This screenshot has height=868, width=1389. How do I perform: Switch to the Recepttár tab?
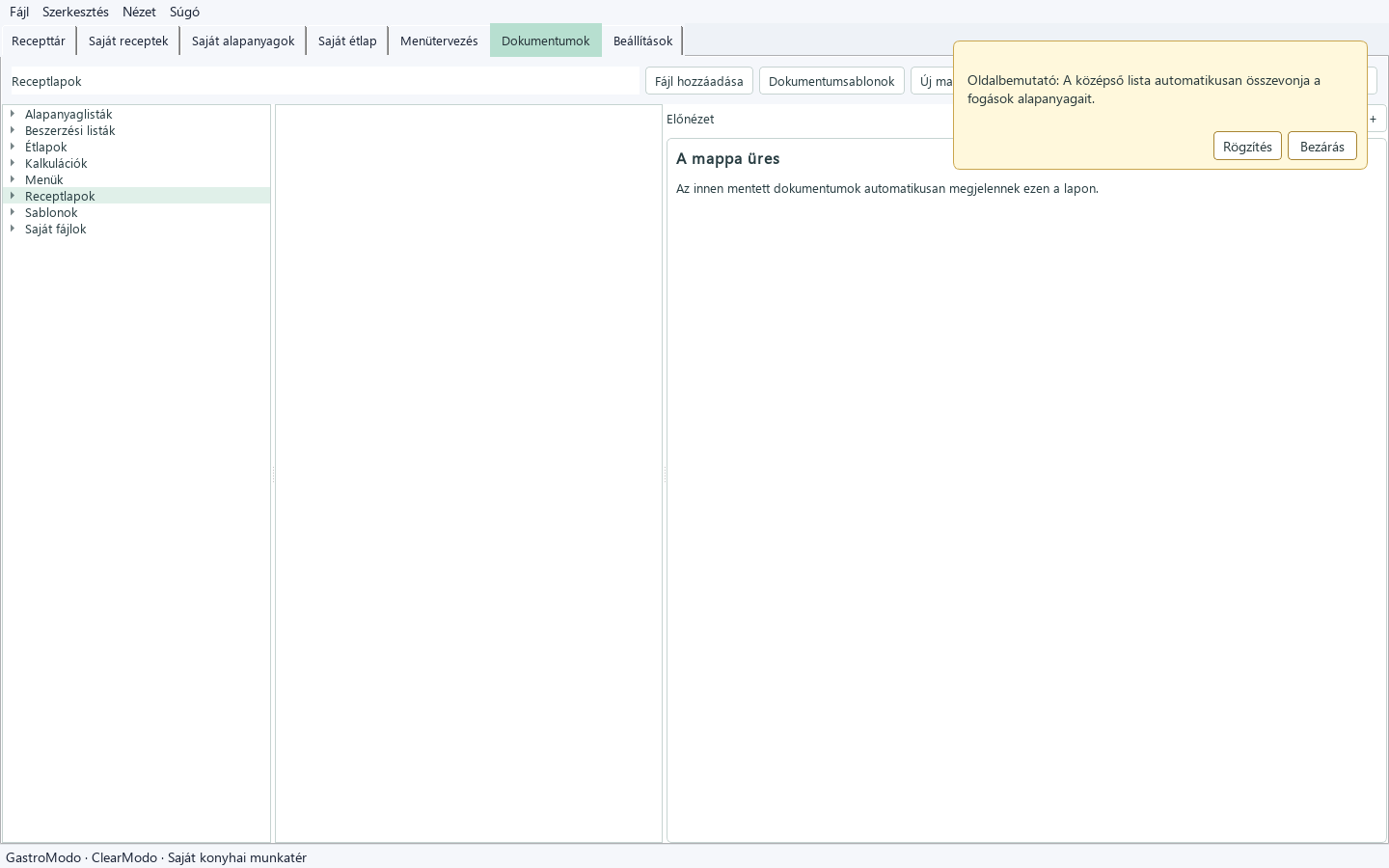click(x=39, y=41)
